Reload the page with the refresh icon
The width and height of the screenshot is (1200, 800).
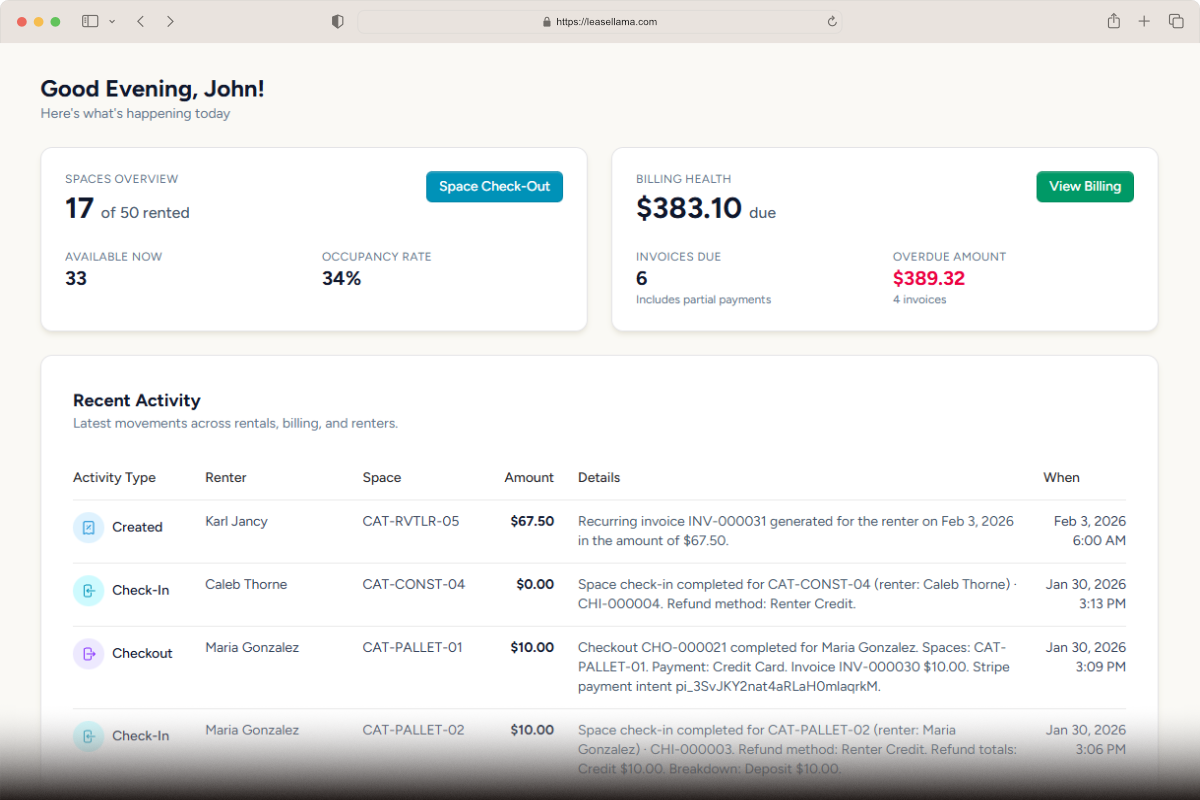click(x=831, y=21)
